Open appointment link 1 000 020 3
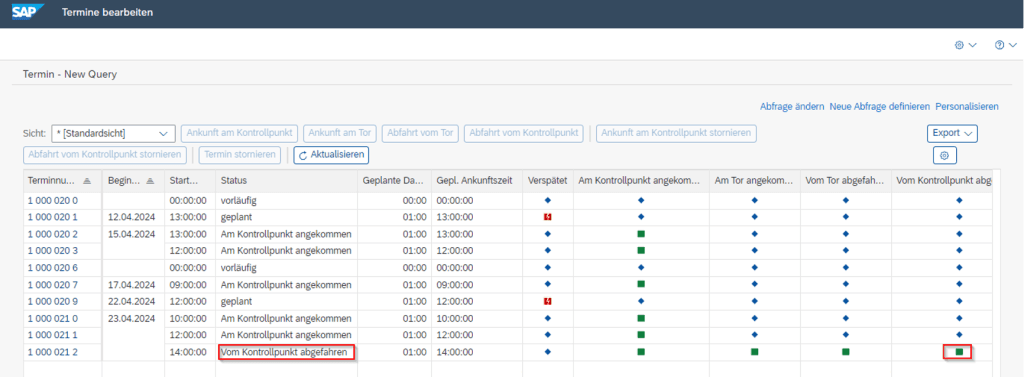 pos(53,250)
